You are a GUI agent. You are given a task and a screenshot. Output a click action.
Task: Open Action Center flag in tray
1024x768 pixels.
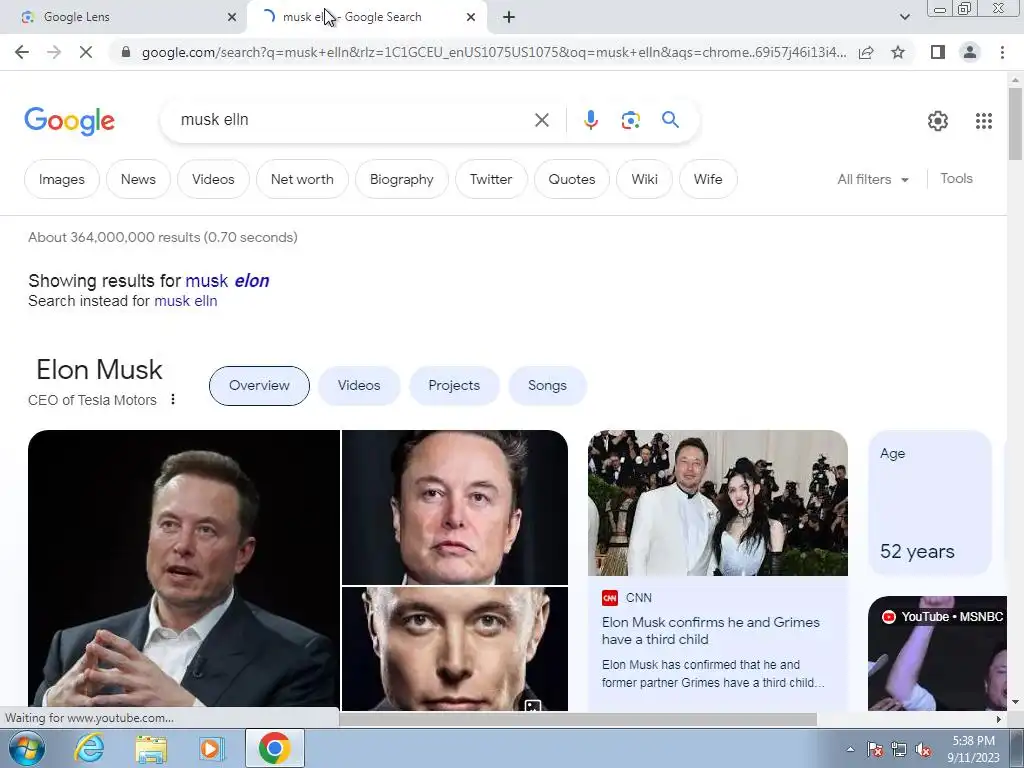click(875, 749)
